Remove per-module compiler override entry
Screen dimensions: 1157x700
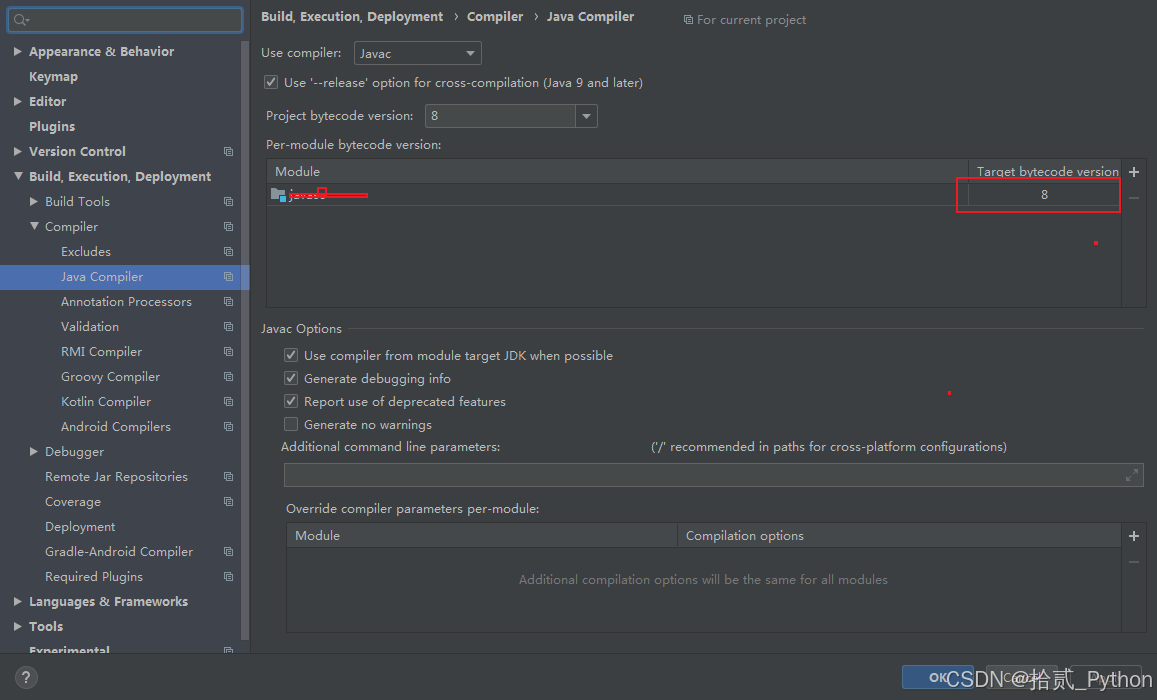[1134, 562]
